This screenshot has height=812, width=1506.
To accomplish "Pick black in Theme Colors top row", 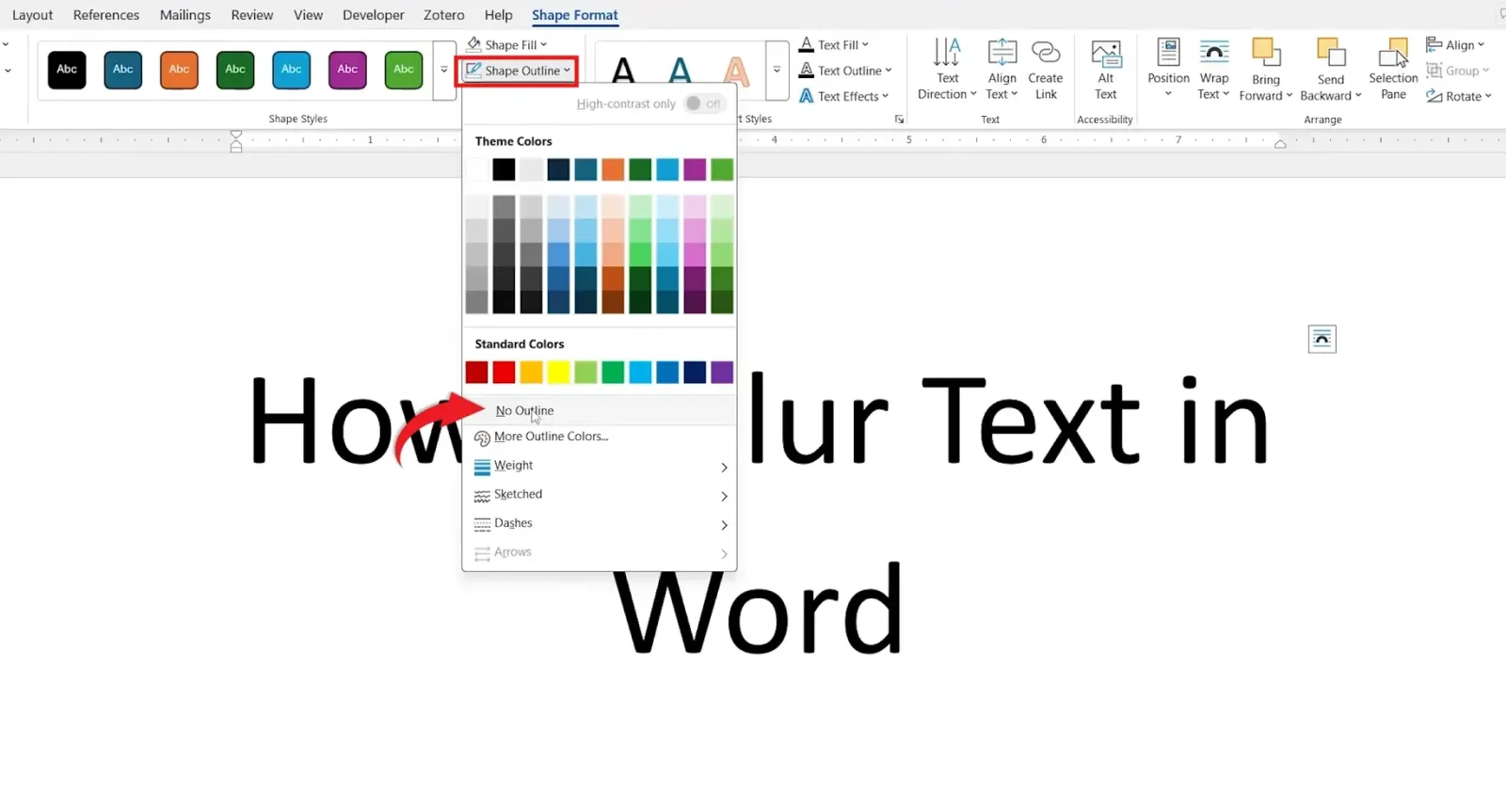I will click(504, 169).
